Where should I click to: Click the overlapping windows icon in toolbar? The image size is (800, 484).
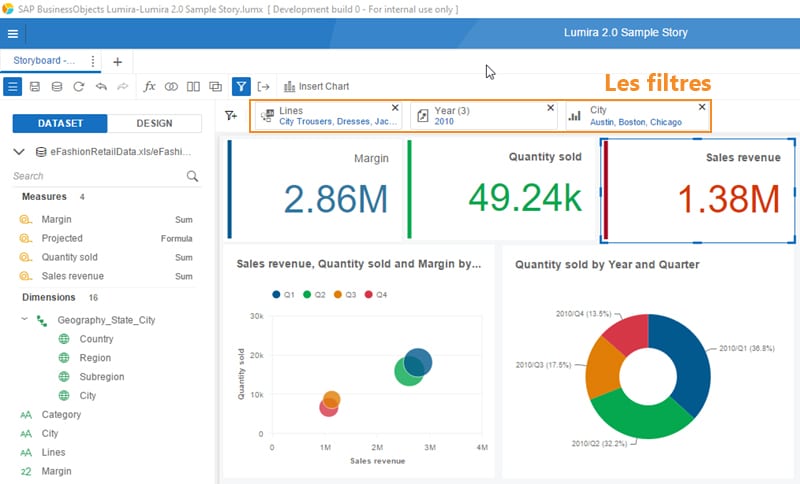(216, 87)
